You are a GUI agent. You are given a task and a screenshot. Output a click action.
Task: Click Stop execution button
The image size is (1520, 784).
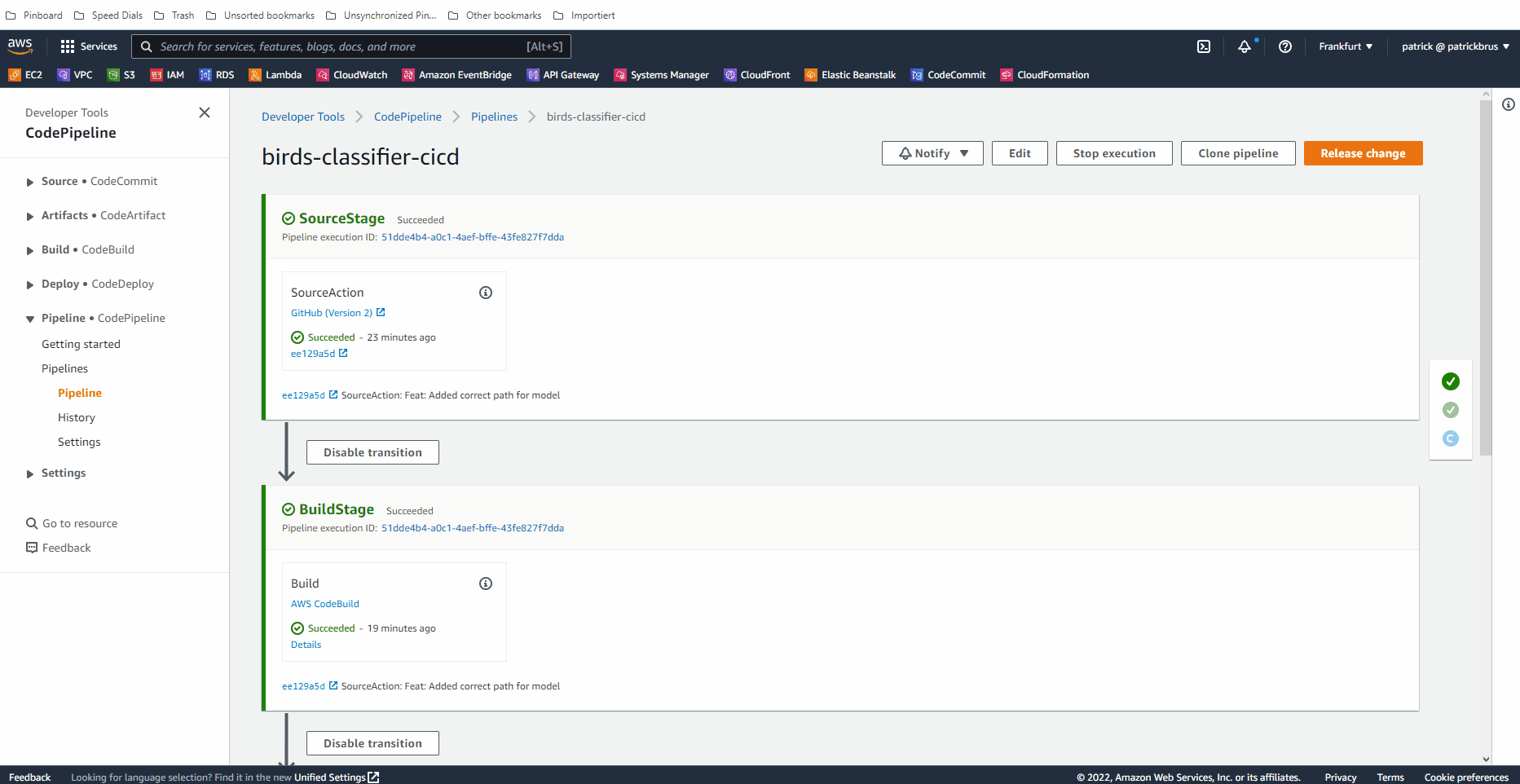pyautogui.click(x=1114, y=153)
